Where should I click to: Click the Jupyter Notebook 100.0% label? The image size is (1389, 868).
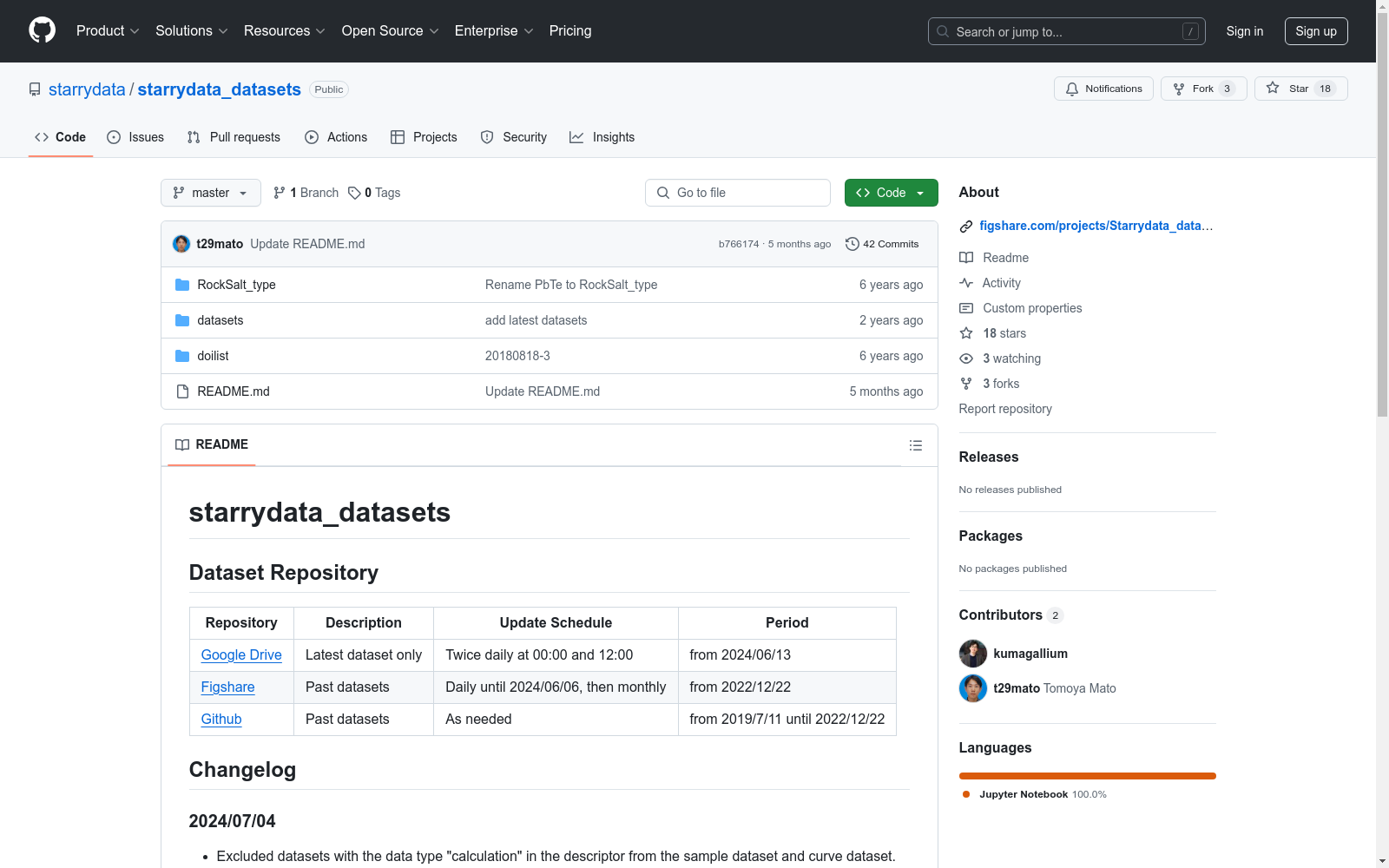pos(1043,794)
